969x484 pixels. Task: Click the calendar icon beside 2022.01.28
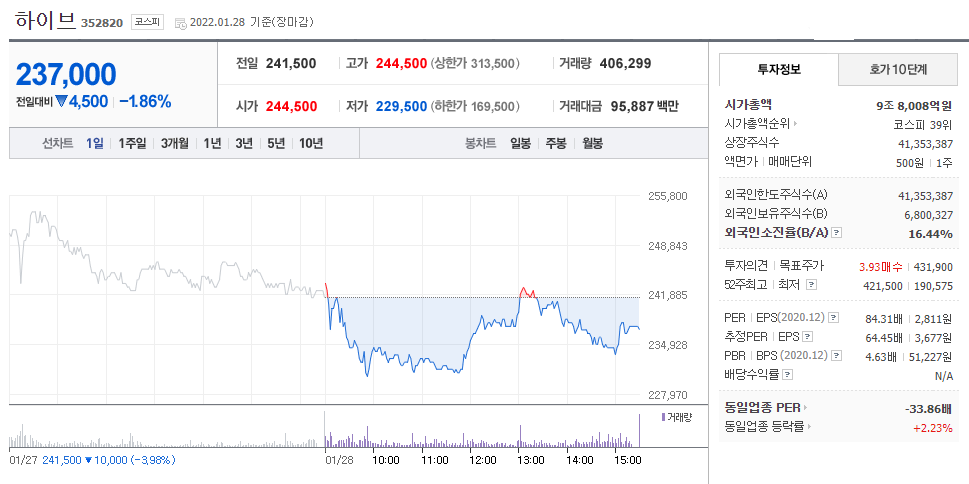pos(180,23)
